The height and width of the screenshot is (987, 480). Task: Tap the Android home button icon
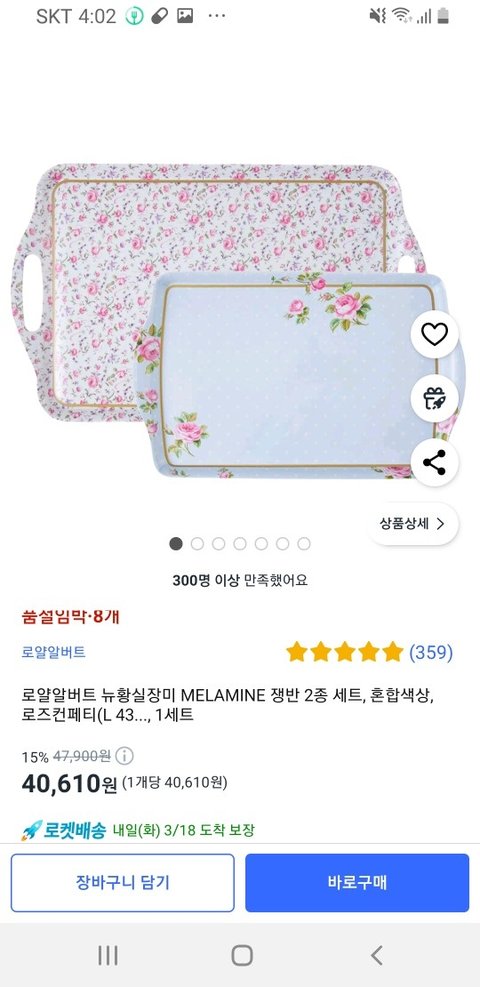(x=242, y=956)
